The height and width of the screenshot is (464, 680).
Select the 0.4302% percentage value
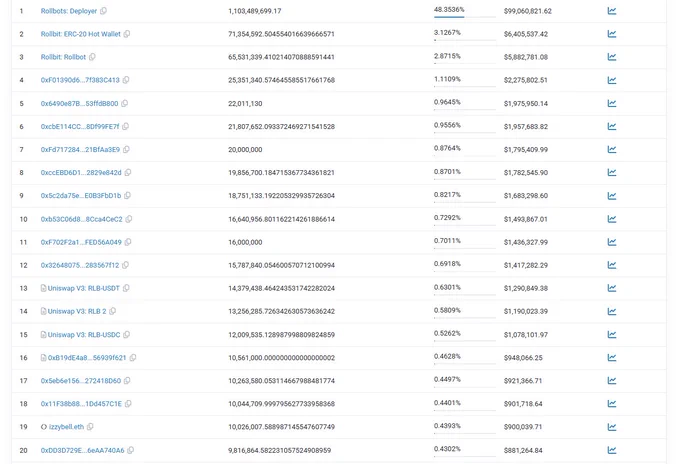pos(447,449)
